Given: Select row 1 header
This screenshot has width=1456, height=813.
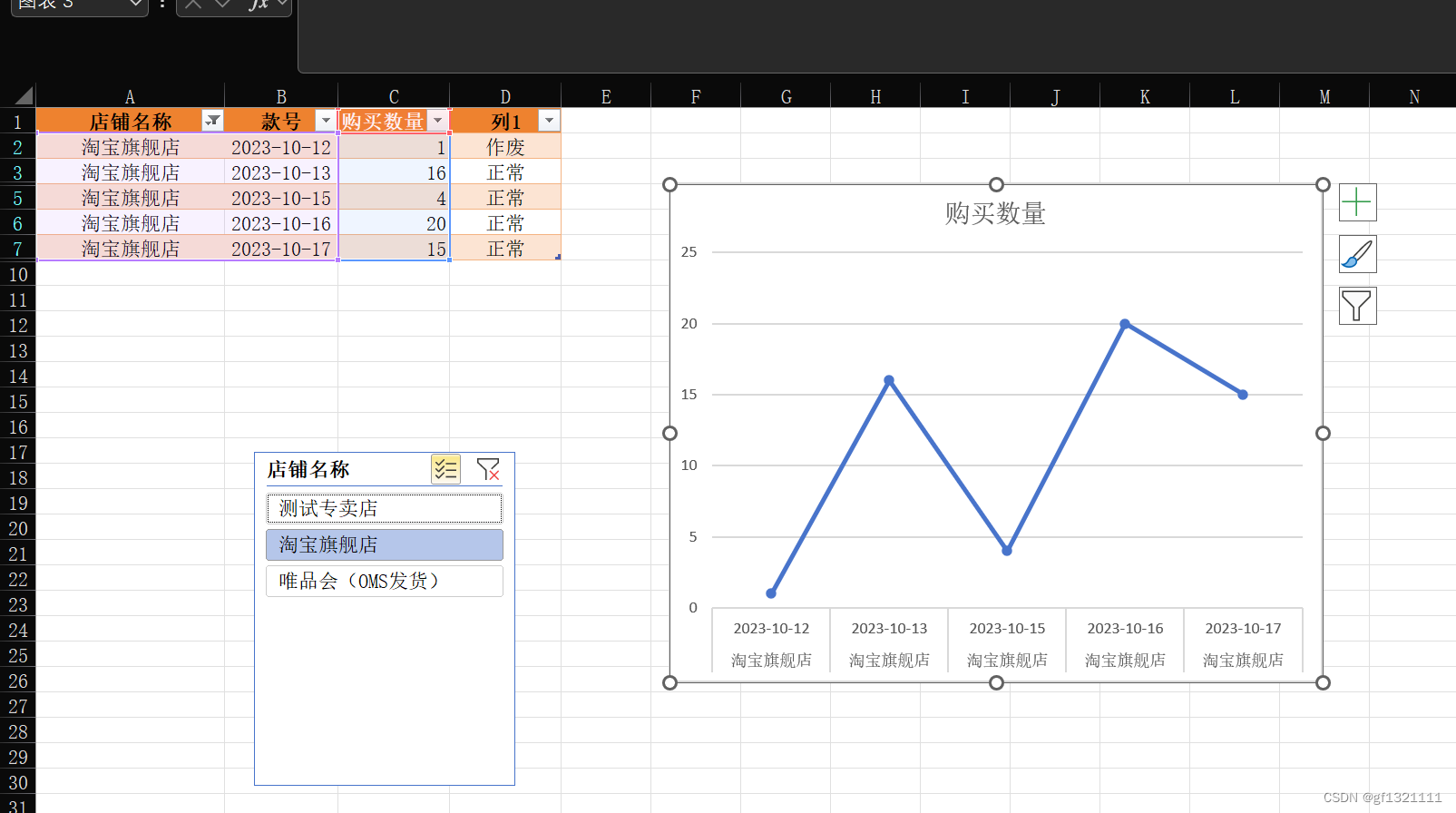Looking at the screenshot, I should (x=17, y=121).
